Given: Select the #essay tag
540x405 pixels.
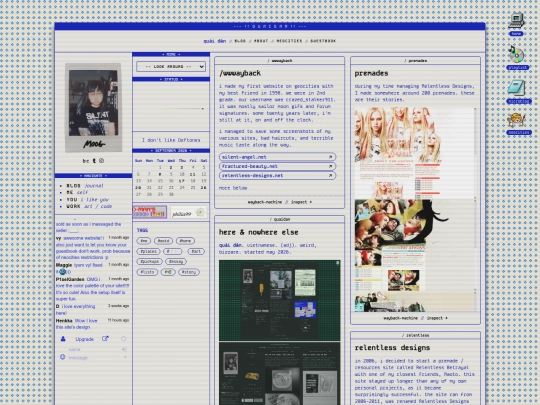Looking at the screenshot, I should click(176, 262).
